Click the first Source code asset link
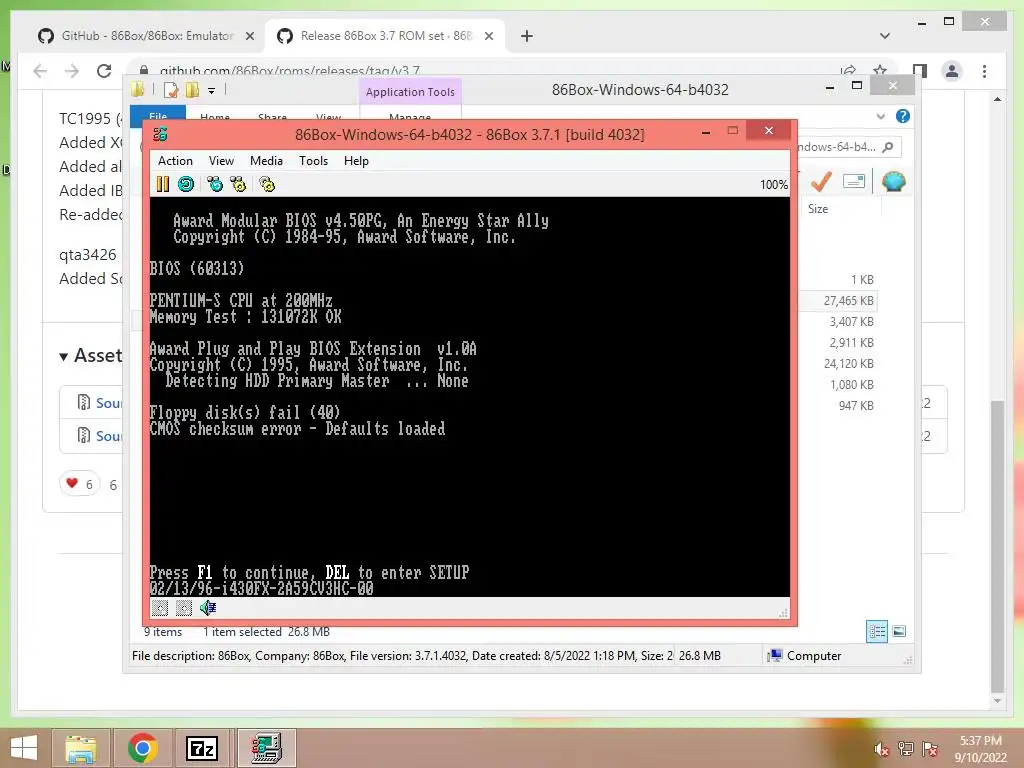 coord(108,403)
